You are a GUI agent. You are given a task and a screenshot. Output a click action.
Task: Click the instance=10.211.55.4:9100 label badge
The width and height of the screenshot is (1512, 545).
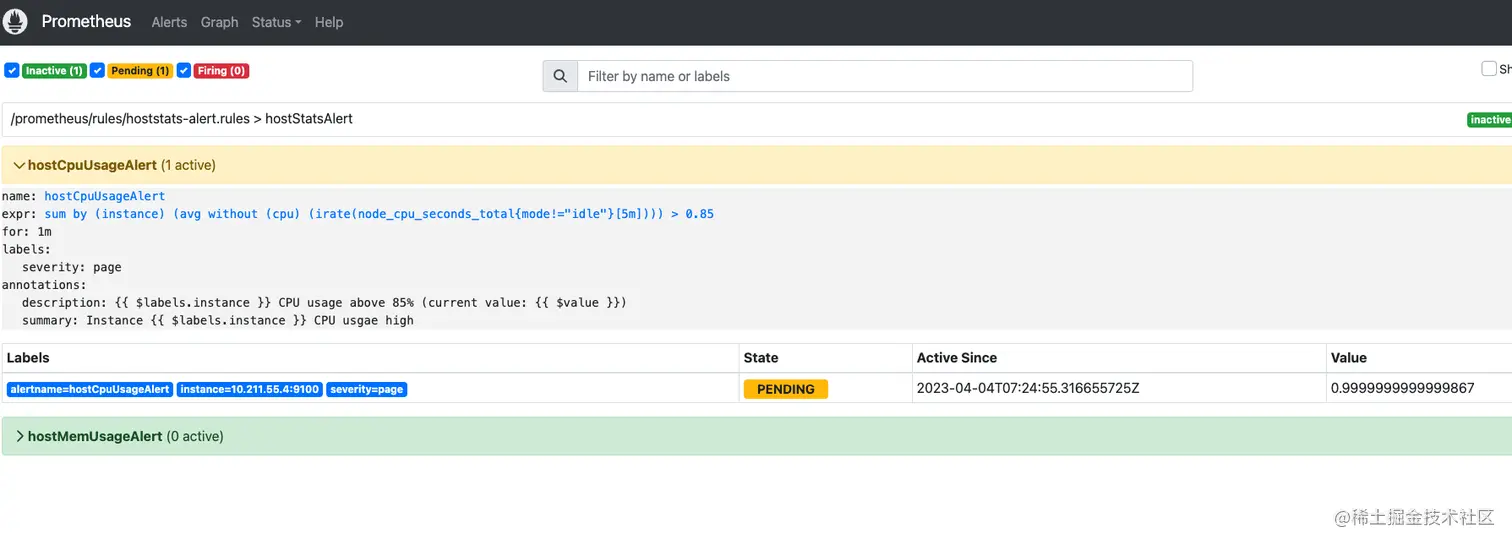tap(250, 389)
